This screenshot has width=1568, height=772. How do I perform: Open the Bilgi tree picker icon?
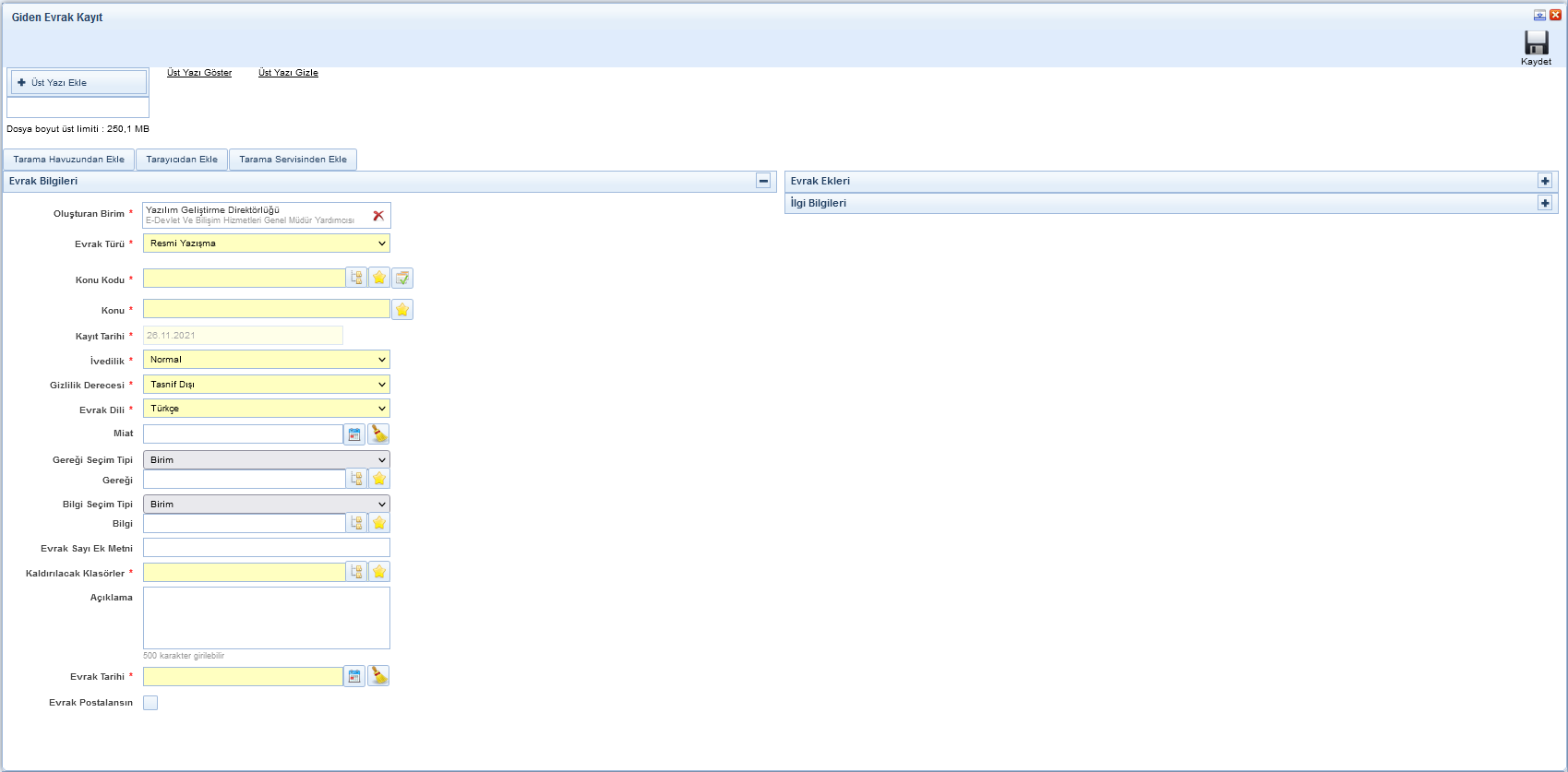pos(356,523)
